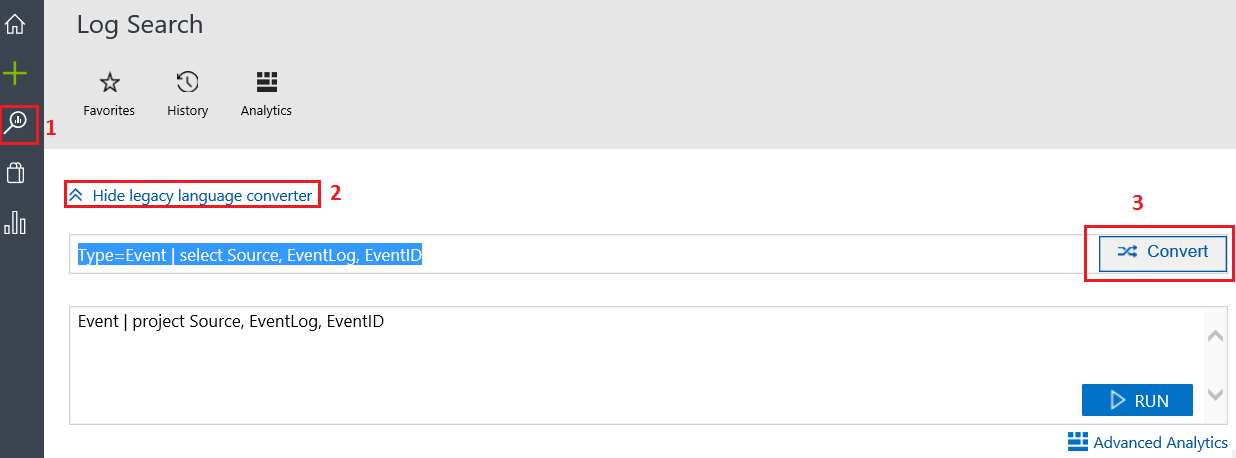Click the Convert button

tap(1163, 252)
